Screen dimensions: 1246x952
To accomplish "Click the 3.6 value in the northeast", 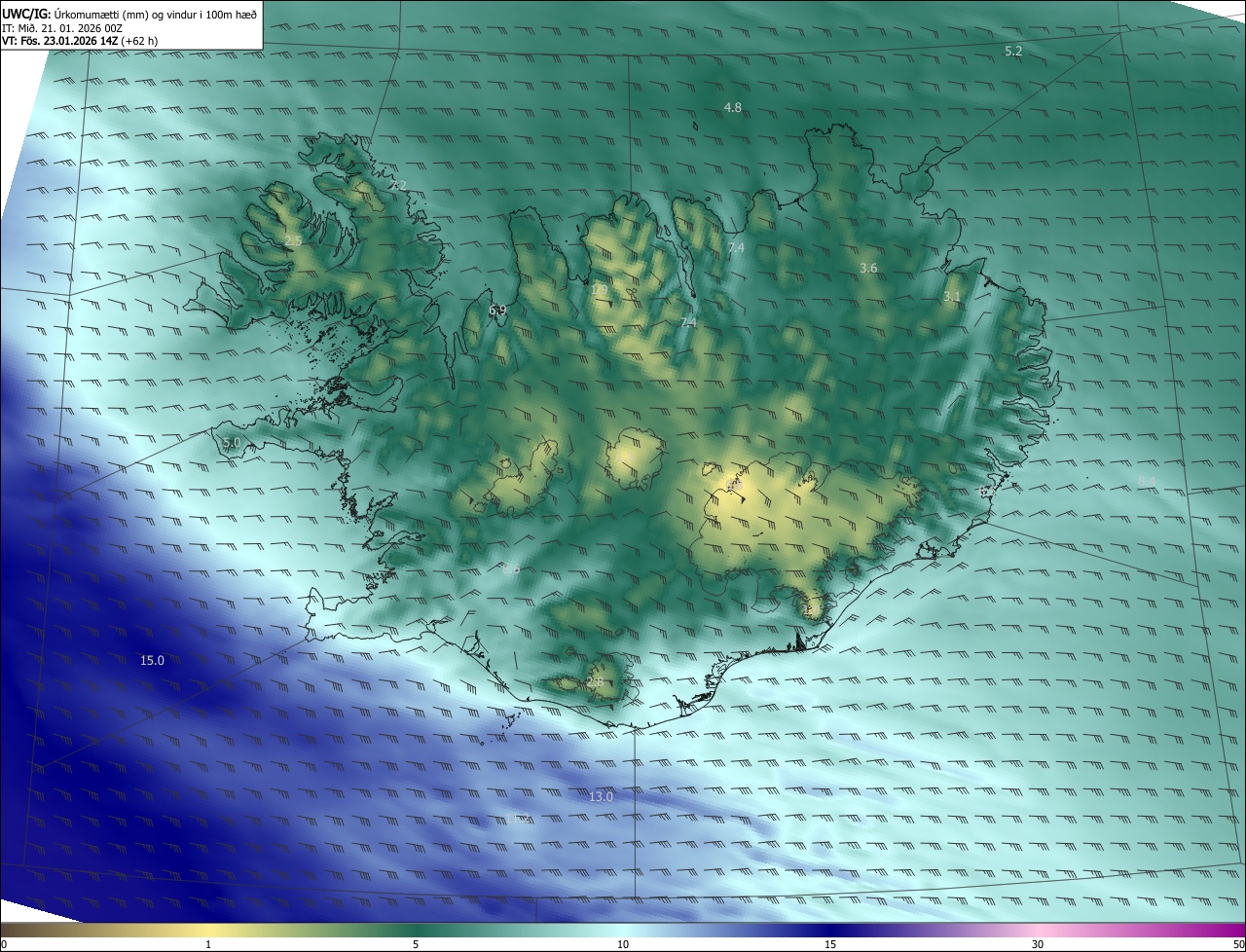I will (869, 268).
